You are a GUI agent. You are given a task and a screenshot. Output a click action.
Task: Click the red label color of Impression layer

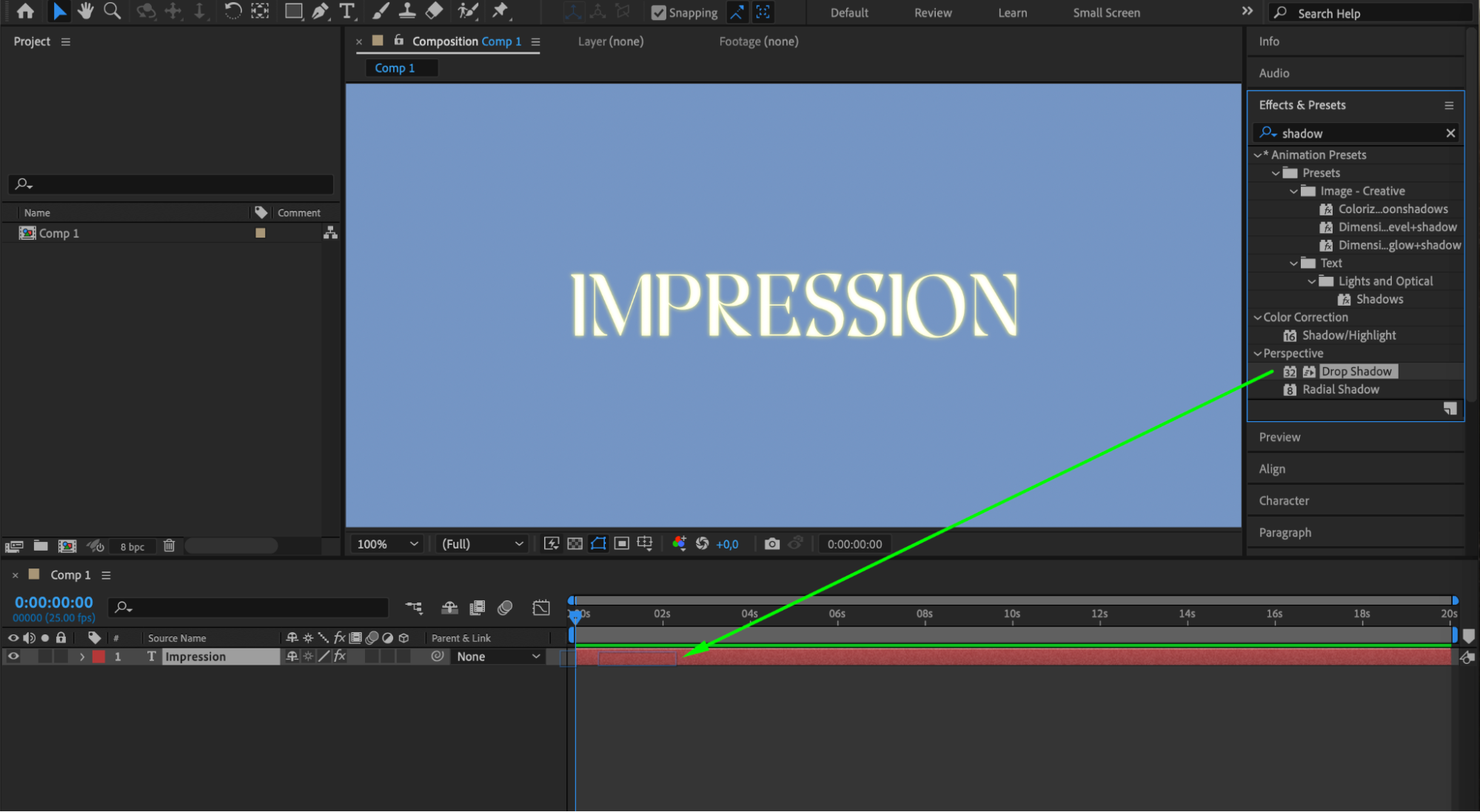(x=98, y=657)
